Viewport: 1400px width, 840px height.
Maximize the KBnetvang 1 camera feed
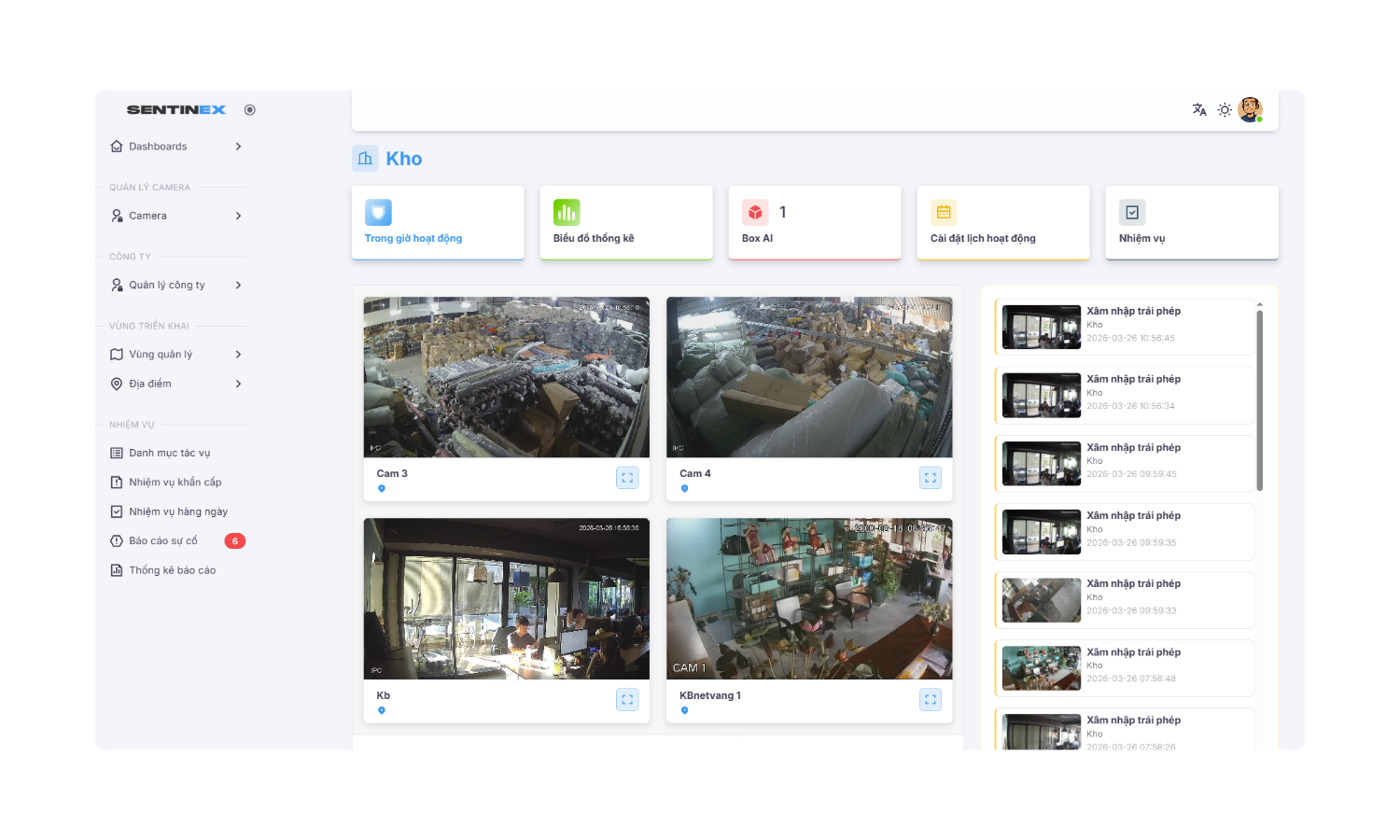click(x=931, y=699)
